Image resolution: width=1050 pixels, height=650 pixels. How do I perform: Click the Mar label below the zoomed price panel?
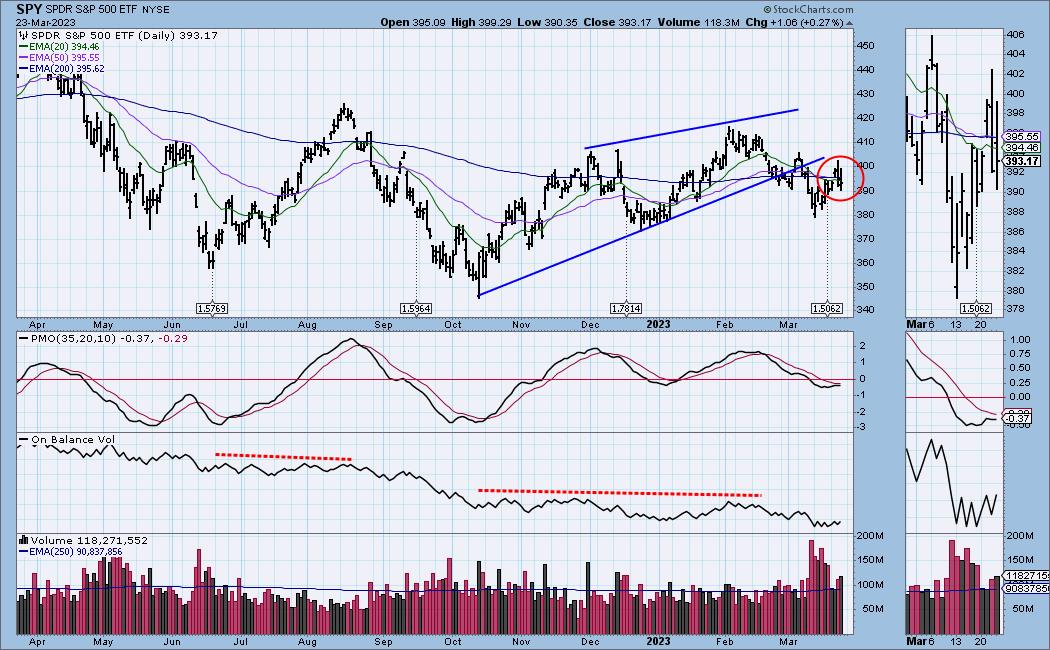pyautogui.click(x=916, y=324)
